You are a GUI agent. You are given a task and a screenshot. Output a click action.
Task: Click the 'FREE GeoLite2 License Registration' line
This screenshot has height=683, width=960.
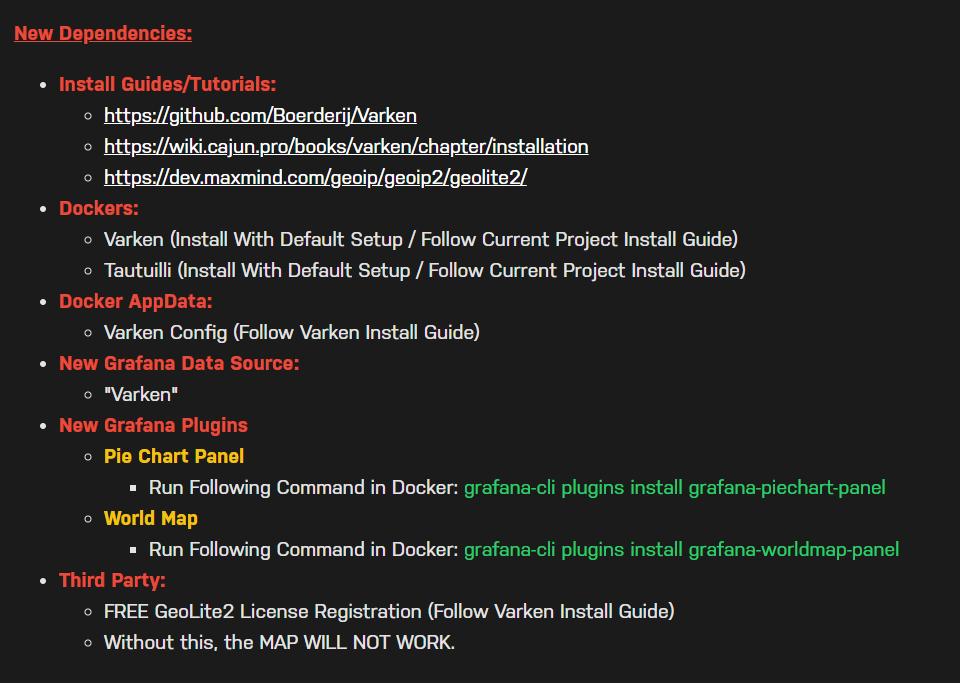pos(389,611)
